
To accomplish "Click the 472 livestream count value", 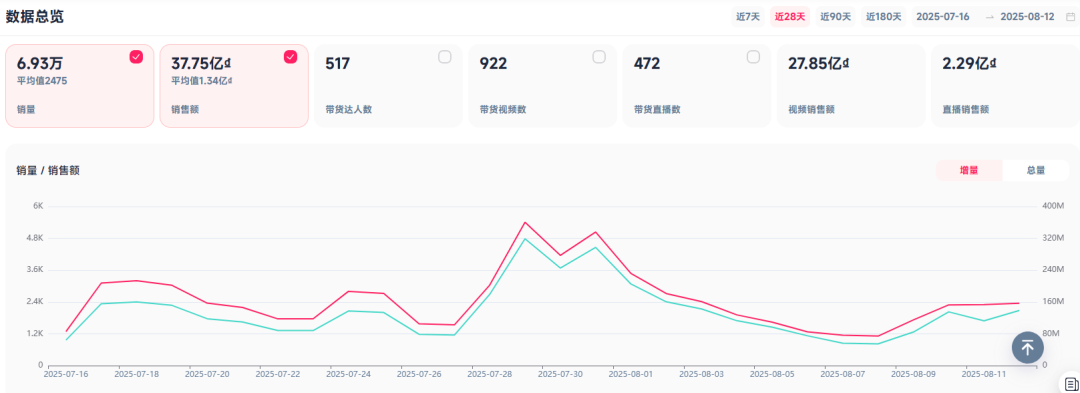I will [647, 63].
